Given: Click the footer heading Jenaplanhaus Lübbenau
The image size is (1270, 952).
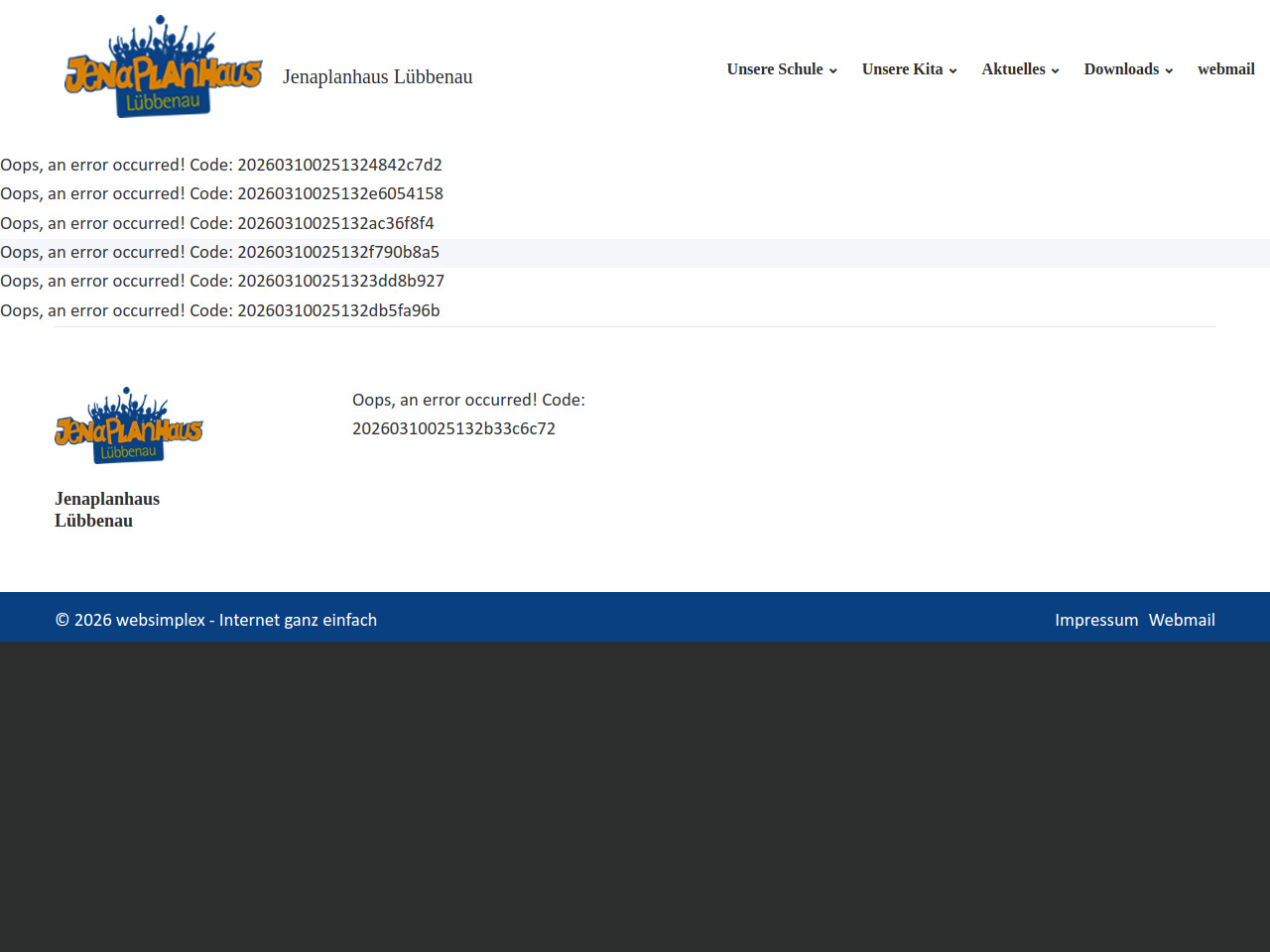Looking at the screenshot, I should [x=107, y=510].
